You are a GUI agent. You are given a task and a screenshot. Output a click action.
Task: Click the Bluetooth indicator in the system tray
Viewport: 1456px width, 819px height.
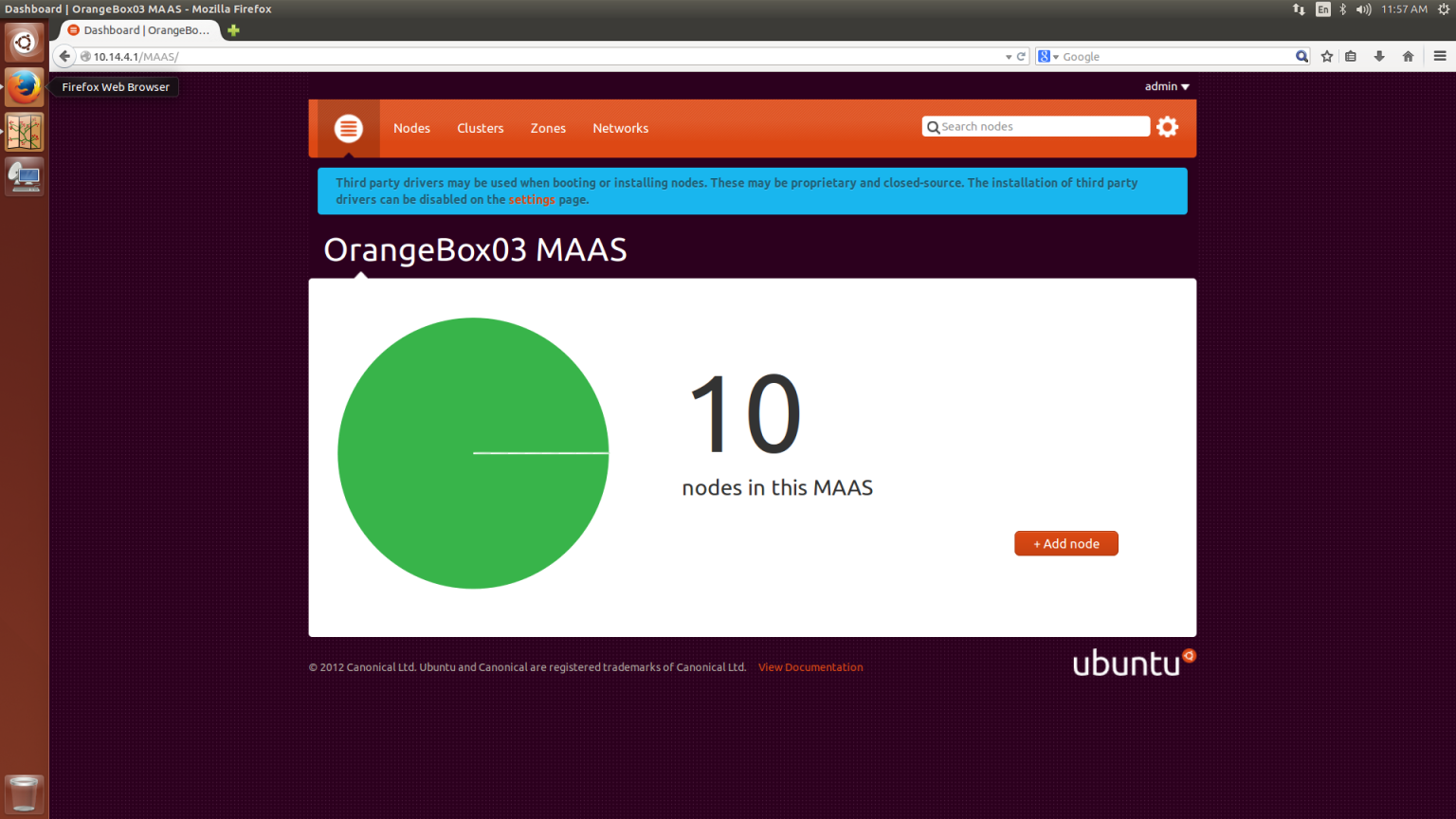[1343, 9]
